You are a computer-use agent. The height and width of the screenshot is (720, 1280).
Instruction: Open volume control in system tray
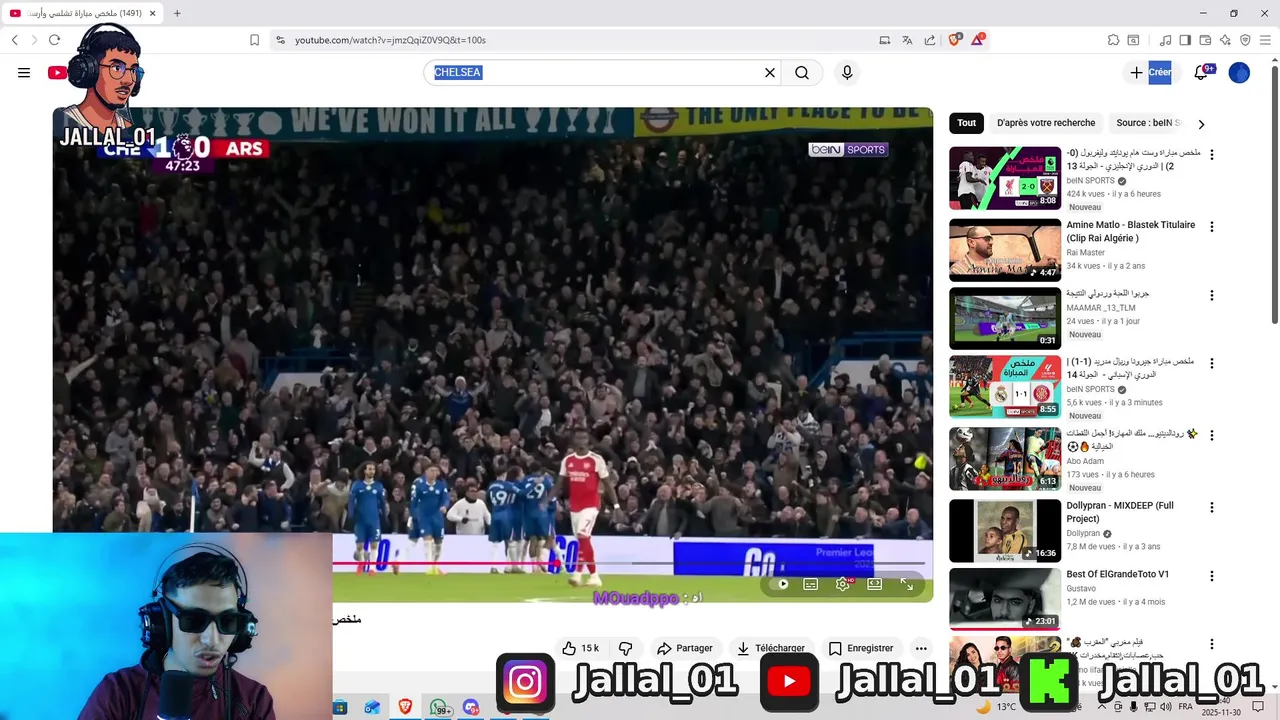pyautogui.click(x=1164, y=707)
